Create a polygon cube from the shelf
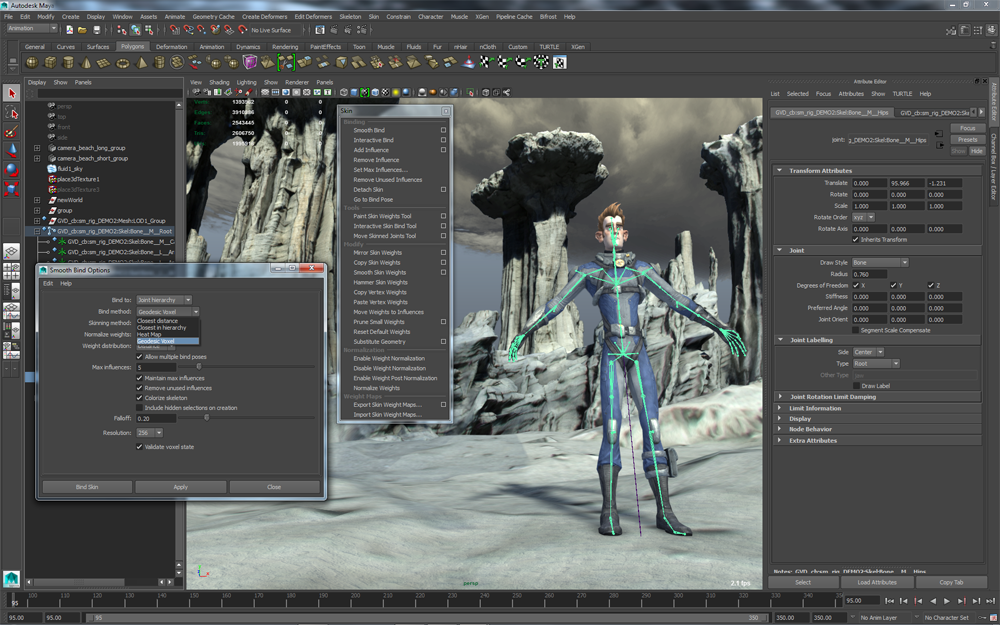Screen dimensions: 1000x625 (50, 62)
